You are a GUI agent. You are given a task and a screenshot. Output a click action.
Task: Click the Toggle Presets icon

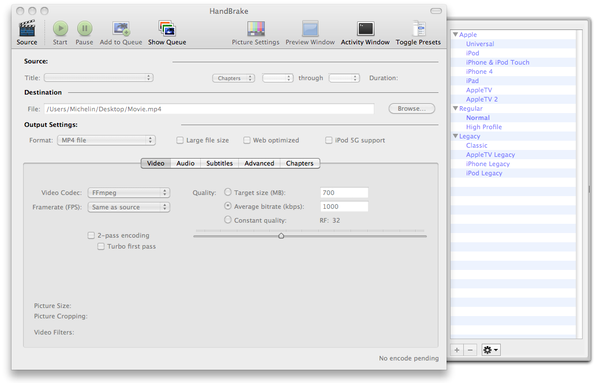tap(419, 29)
